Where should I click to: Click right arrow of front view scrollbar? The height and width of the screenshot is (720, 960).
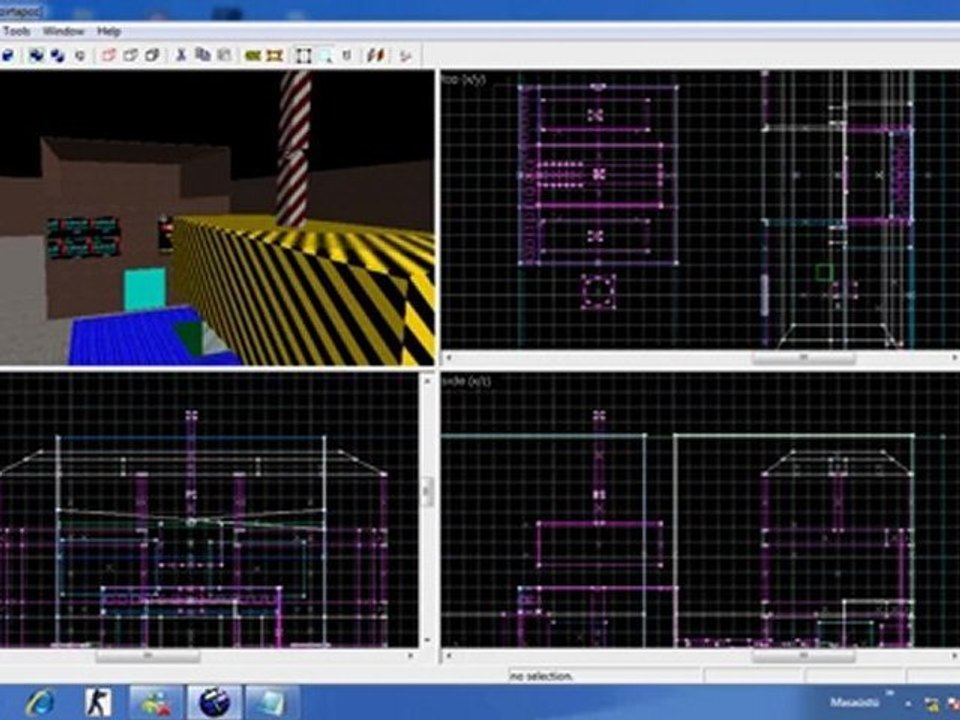pyautogui.click(x=411, y=656)
